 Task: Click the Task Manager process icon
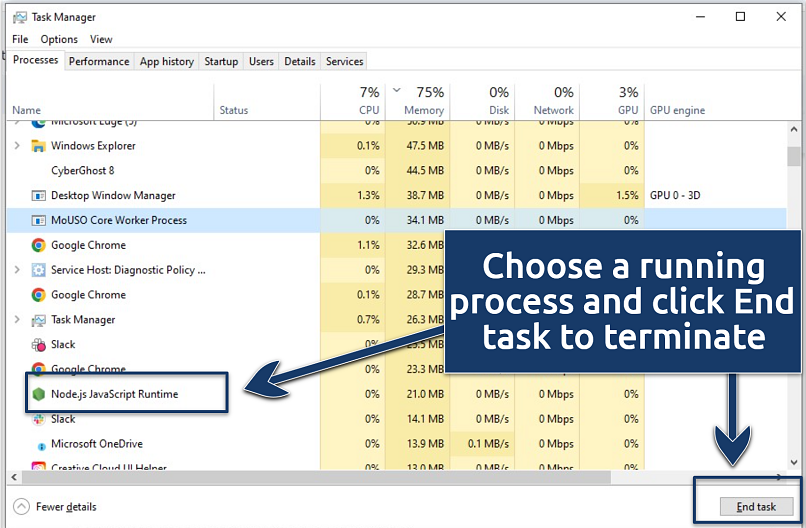point(39,320)
